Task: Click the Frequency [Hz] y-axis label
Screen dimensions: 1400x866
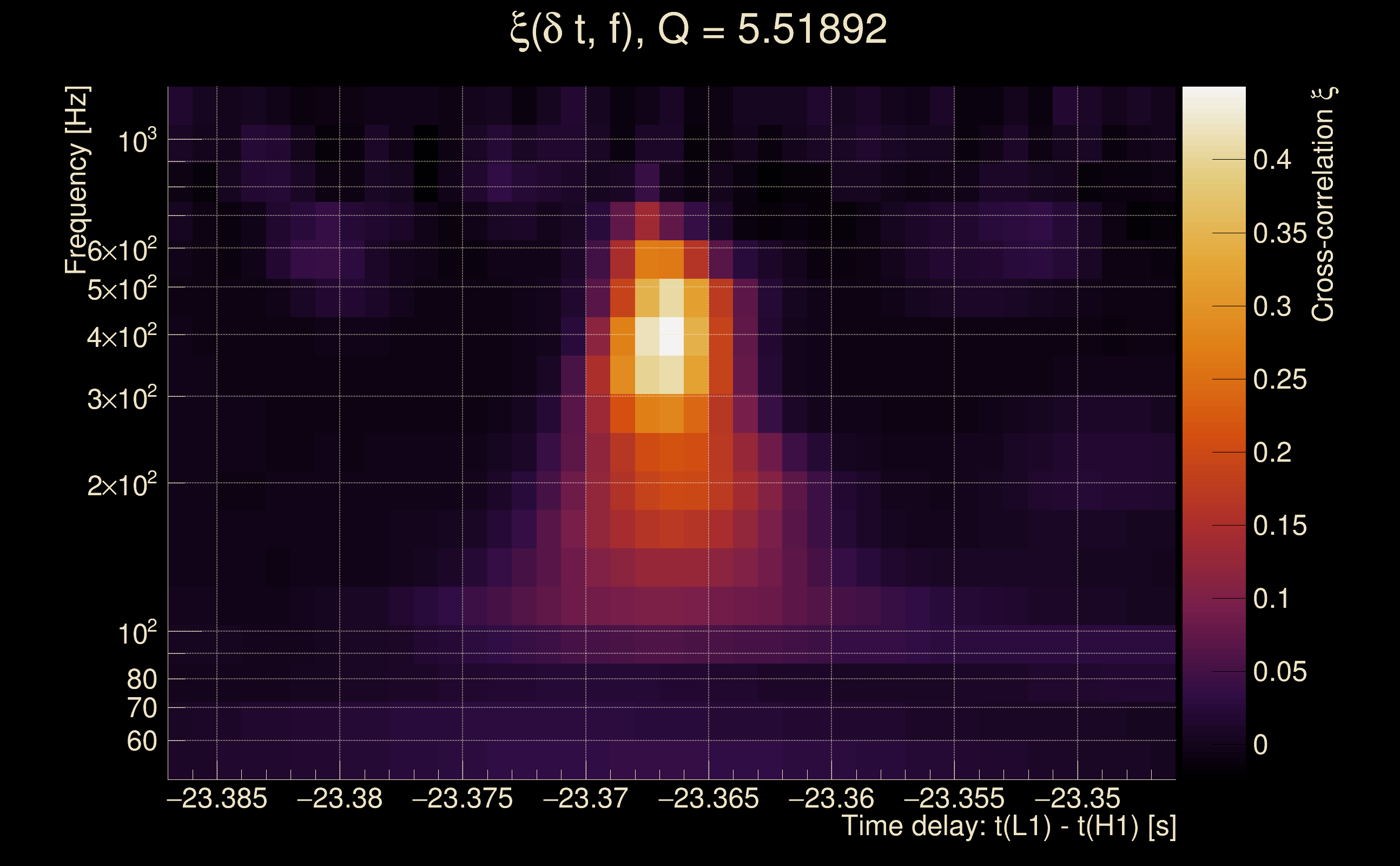Action: [x=77, y=180]
